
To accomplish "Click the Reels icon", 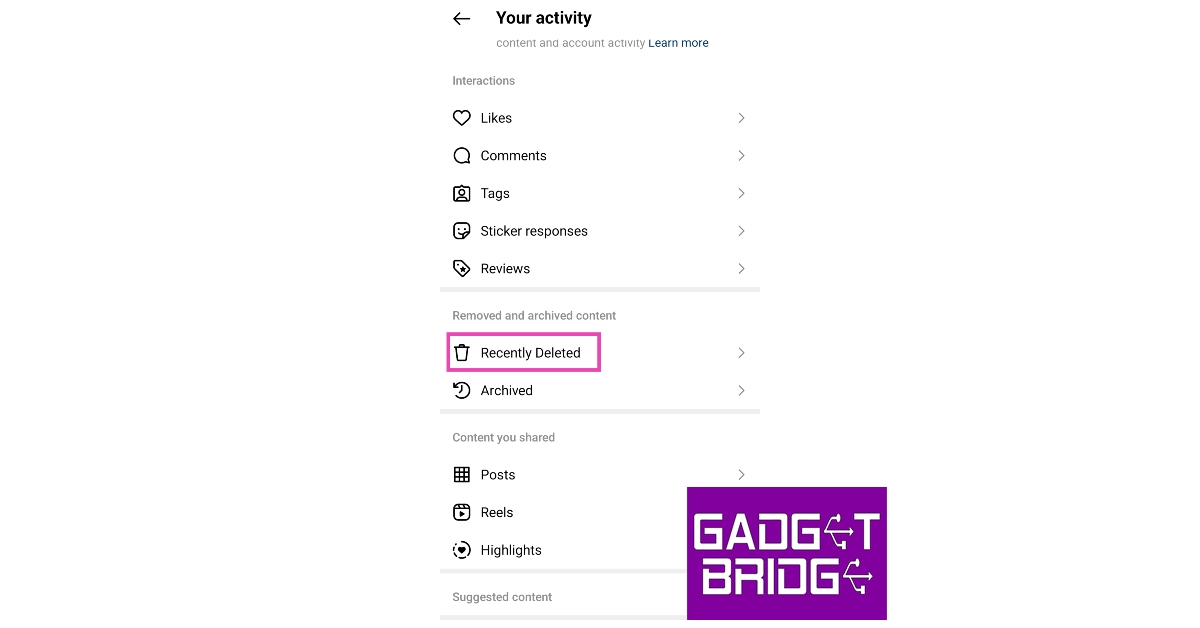I will tap(461, 513).
